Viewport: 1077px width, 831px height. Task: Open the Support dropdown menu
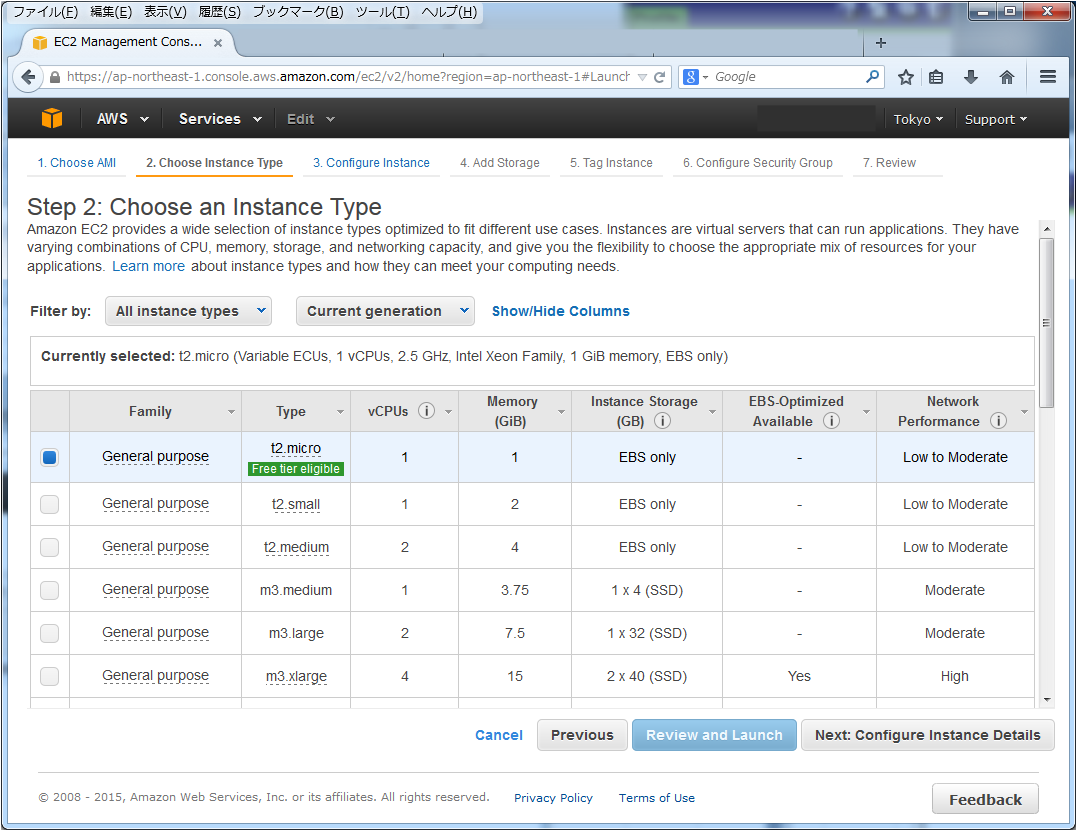tap(995, 119)
